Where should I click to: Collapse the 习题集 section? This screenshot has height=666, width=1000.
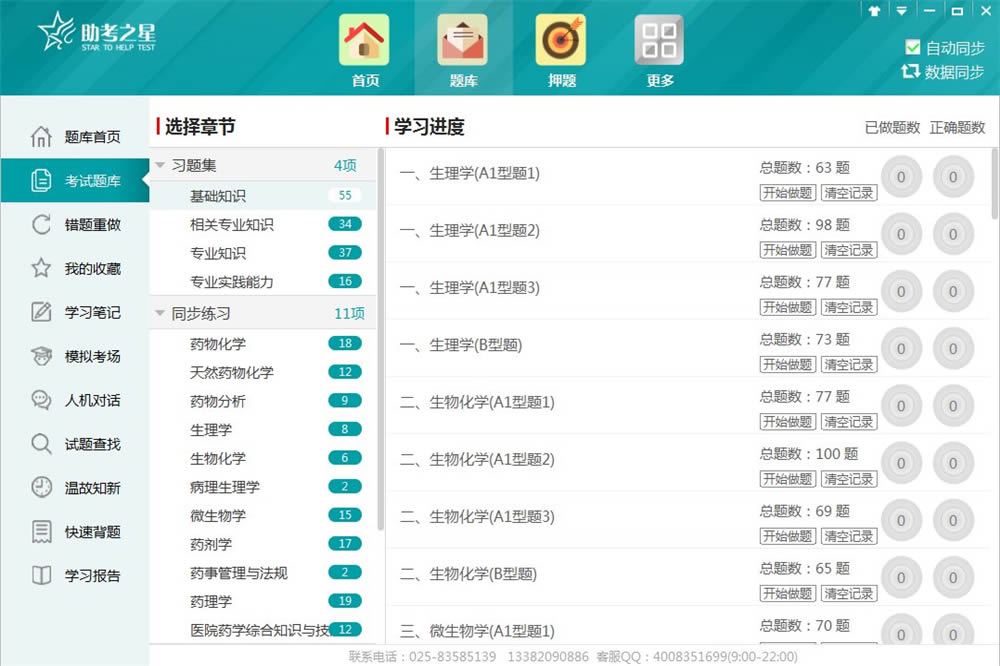pyautogui.click(x=161, y=165)
